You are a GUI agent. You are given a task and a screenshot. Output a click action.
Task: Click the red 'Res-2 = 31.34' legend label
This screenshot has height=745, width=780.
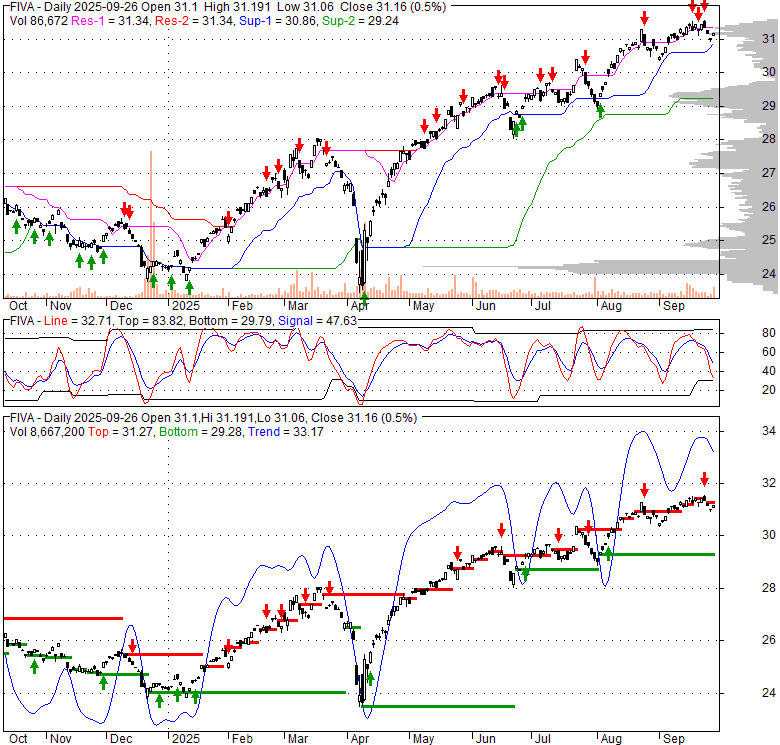195,21
